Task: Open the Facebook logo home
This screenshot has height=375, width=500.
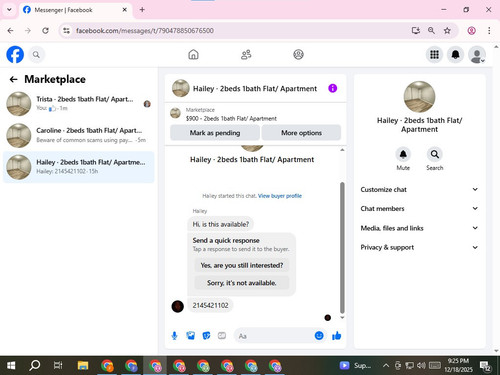Action: coord(15,54)
